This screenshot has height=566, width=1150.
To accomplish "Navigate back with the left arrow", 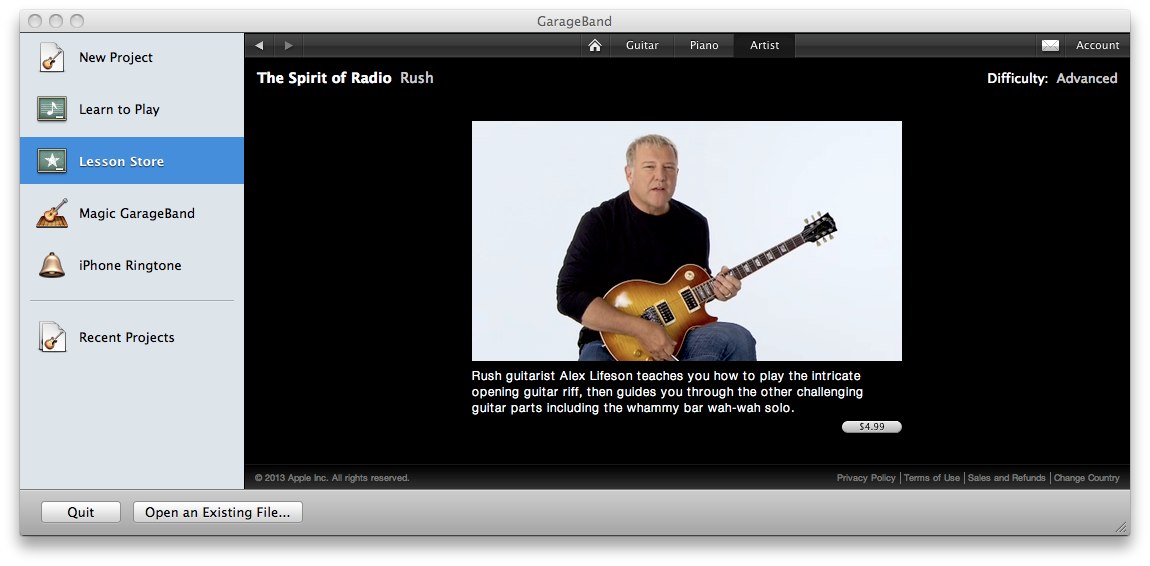I will (259, 45).
